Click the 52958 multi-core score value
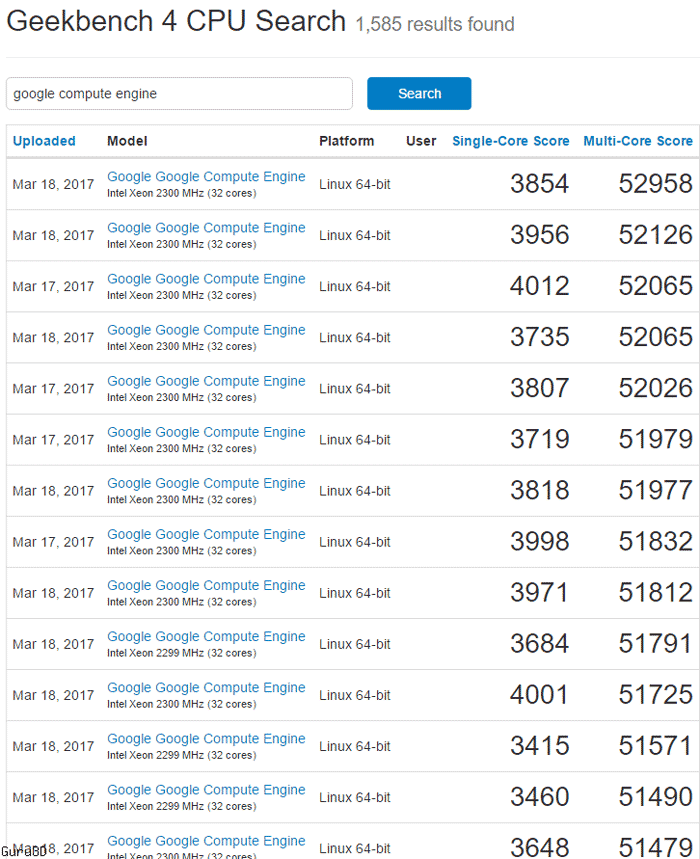This screenshot has width=700, height=859. [655, 184]
